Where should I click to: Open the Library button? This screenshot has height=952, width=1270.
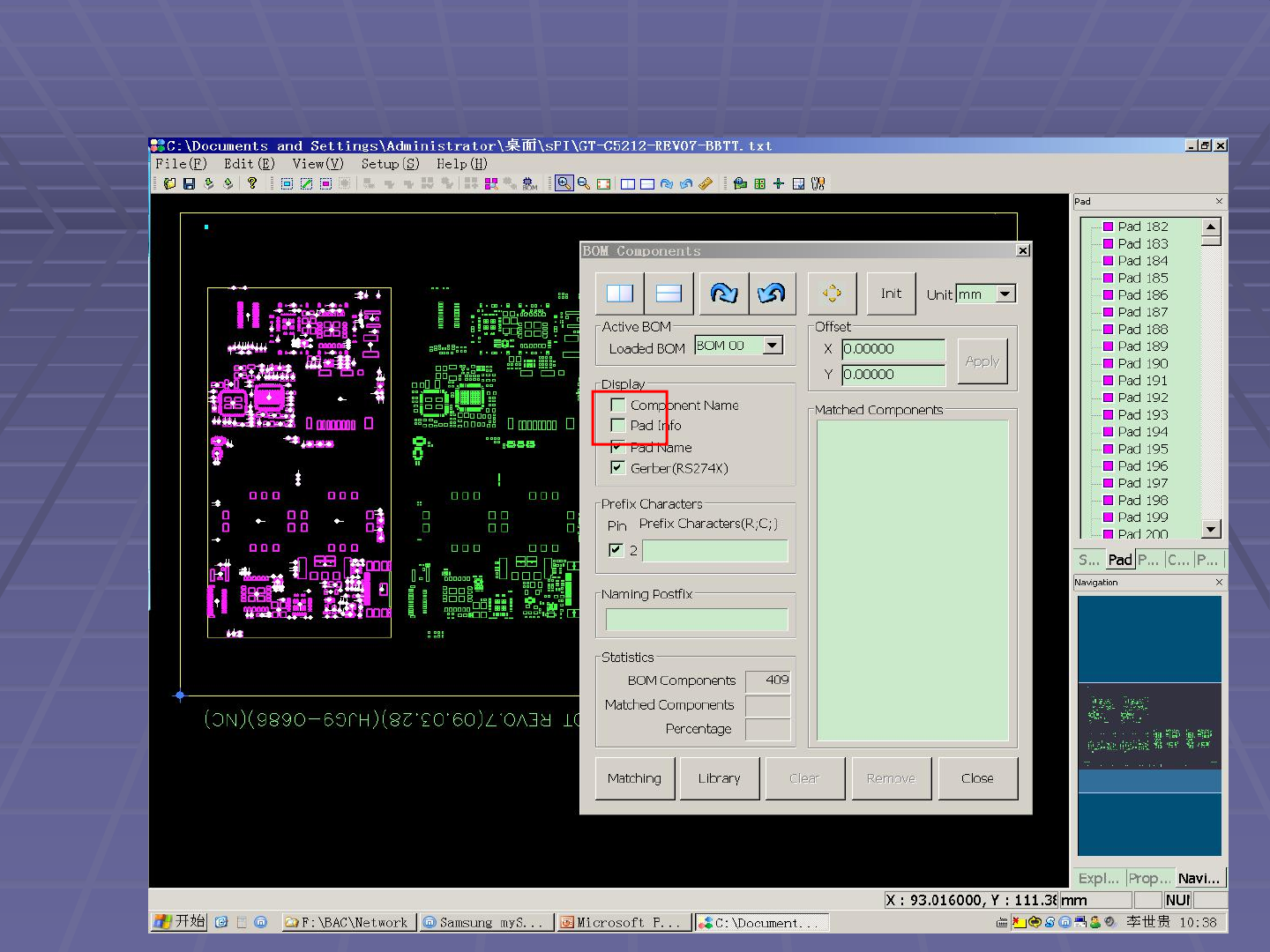(x=719, y=778)
